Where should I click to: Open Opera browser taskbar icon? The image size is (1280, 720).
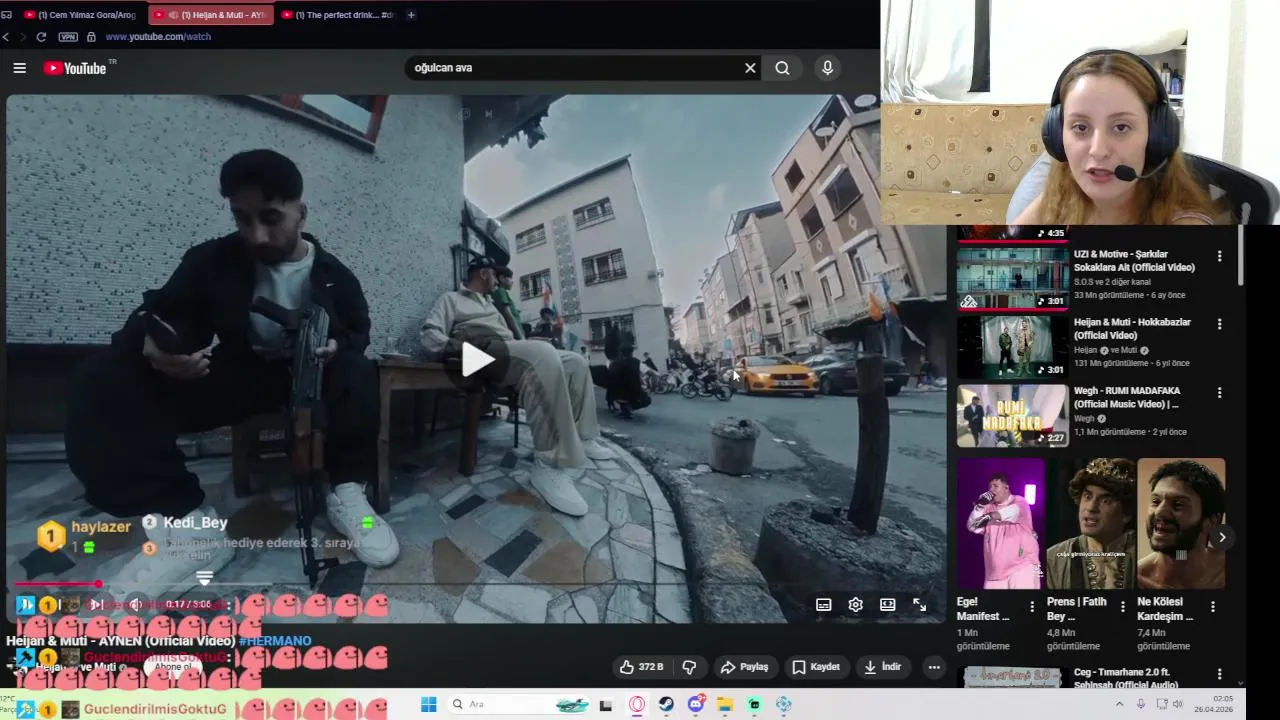click(637, 705)
